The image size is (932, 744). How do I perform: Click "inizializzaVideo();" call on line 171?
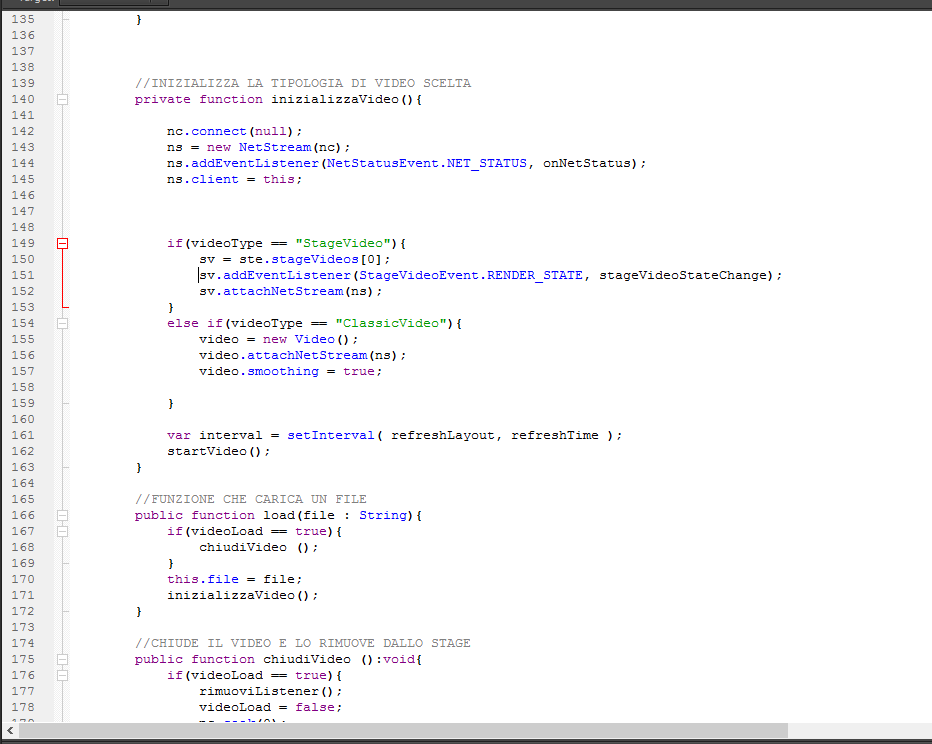point(243,595)
